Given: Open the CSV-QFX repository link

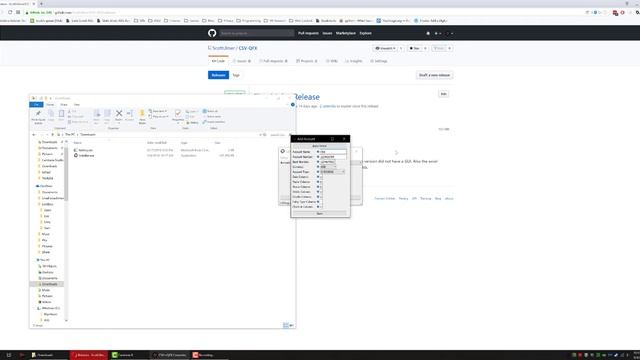Looking at the screenshot, I should [248, 48].
